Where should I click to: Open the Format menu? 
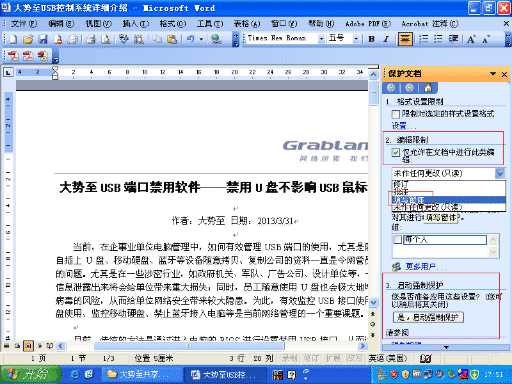tap(172, 24)
